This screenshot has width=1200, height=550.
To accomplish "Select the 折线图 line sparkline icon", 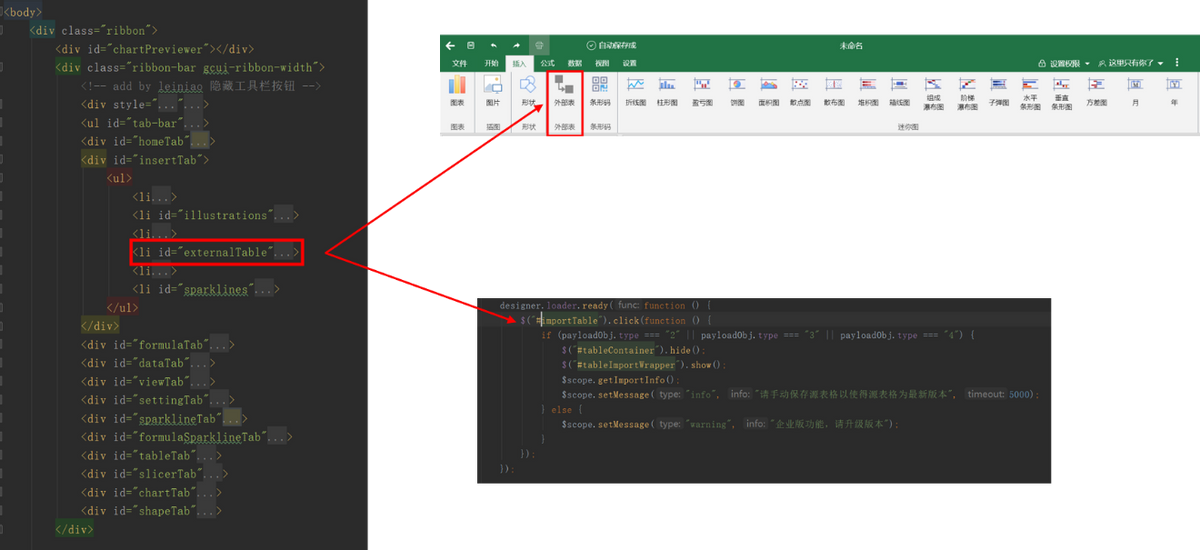I will (x=636, y=85).
